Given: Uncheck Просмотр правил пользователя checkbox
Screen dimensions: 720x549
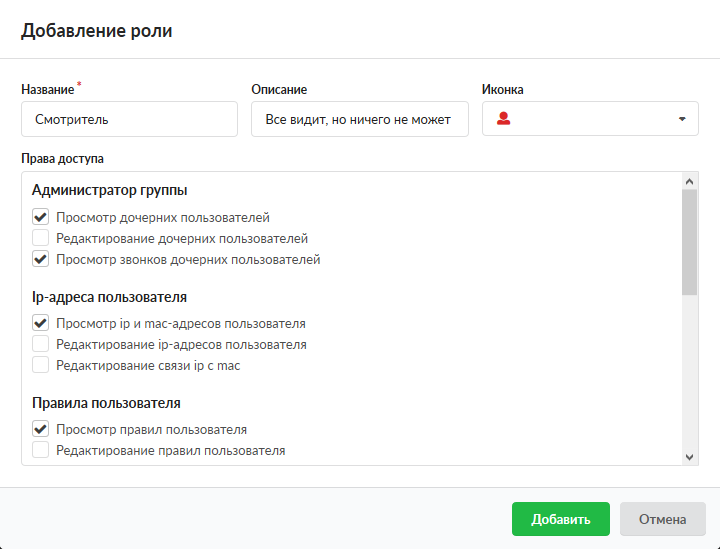Looking at the screenshot, I should point(41,429).
